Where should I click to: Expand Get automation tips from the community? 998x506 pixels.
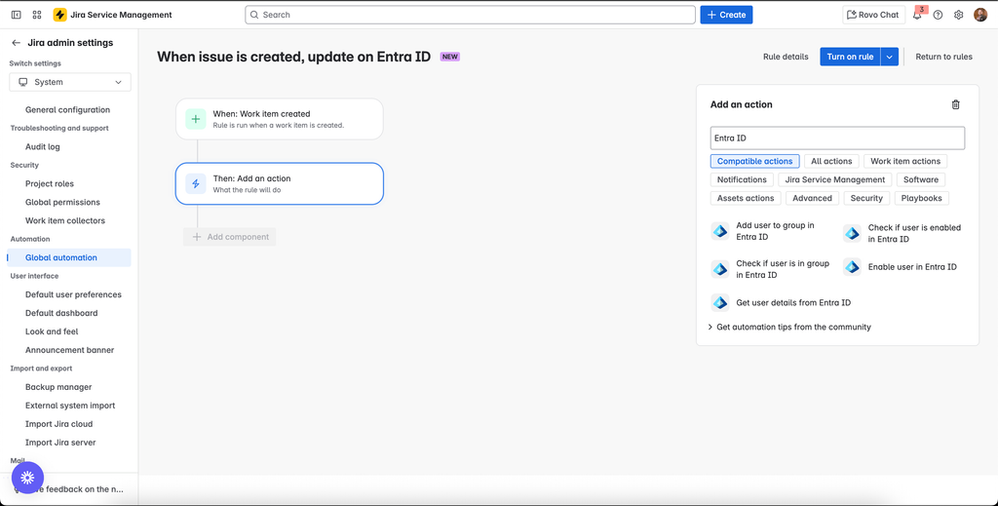coord(789,327)
